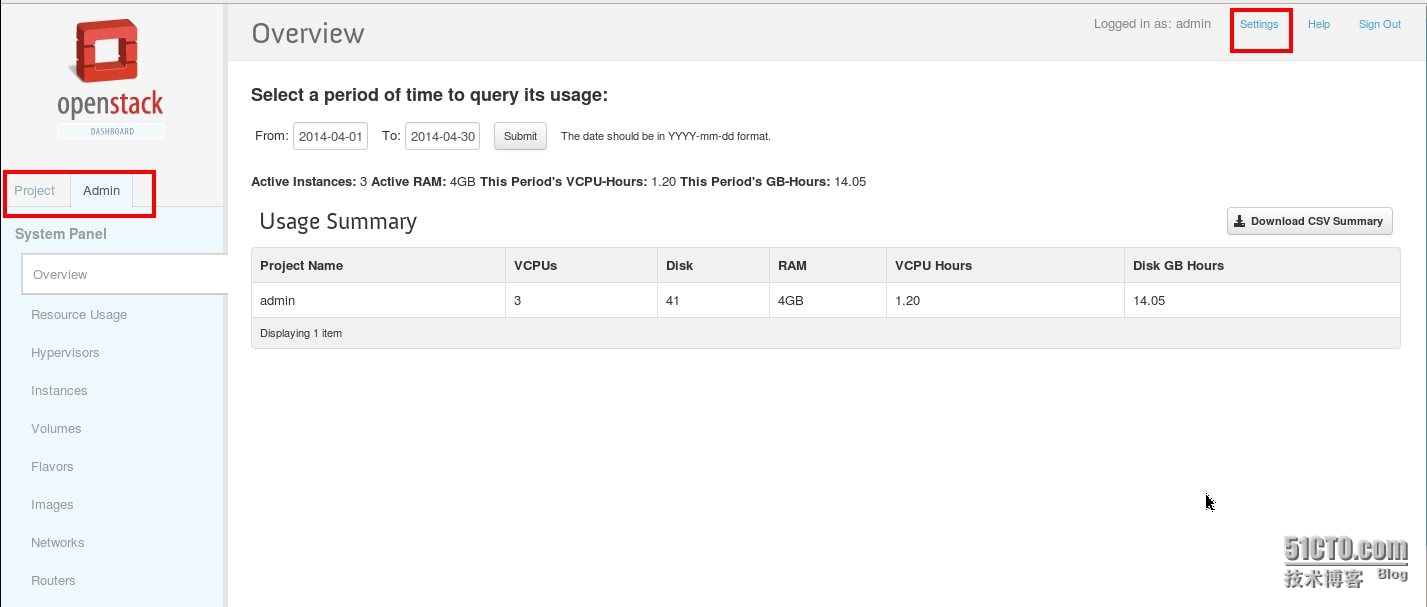
Task: Click the 14.05 Disk GB Hours cell
Action: pyautogui.click(x=1262, y=300)
